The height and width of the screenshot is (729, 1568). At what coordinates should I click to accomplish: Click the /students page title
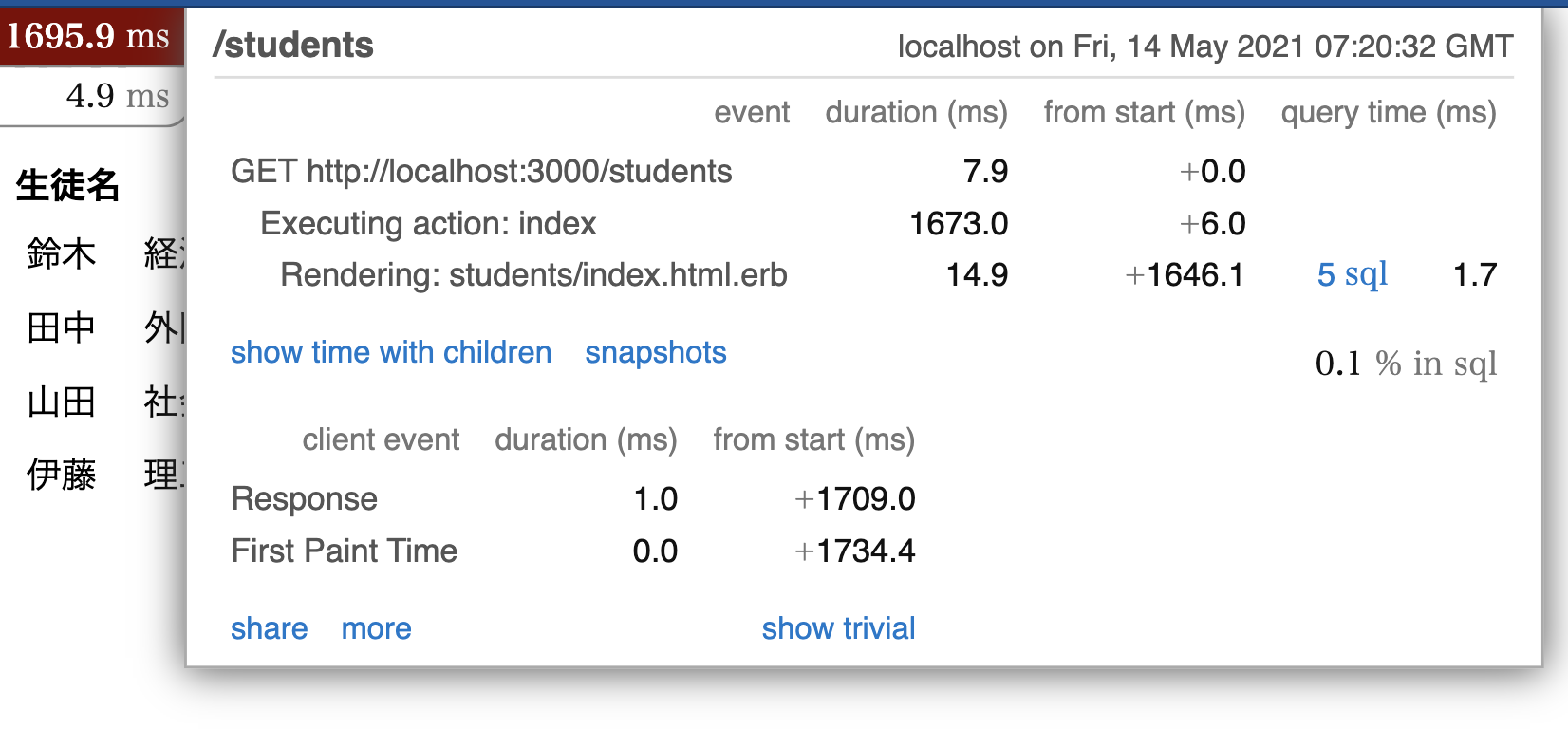click(293, 46)
